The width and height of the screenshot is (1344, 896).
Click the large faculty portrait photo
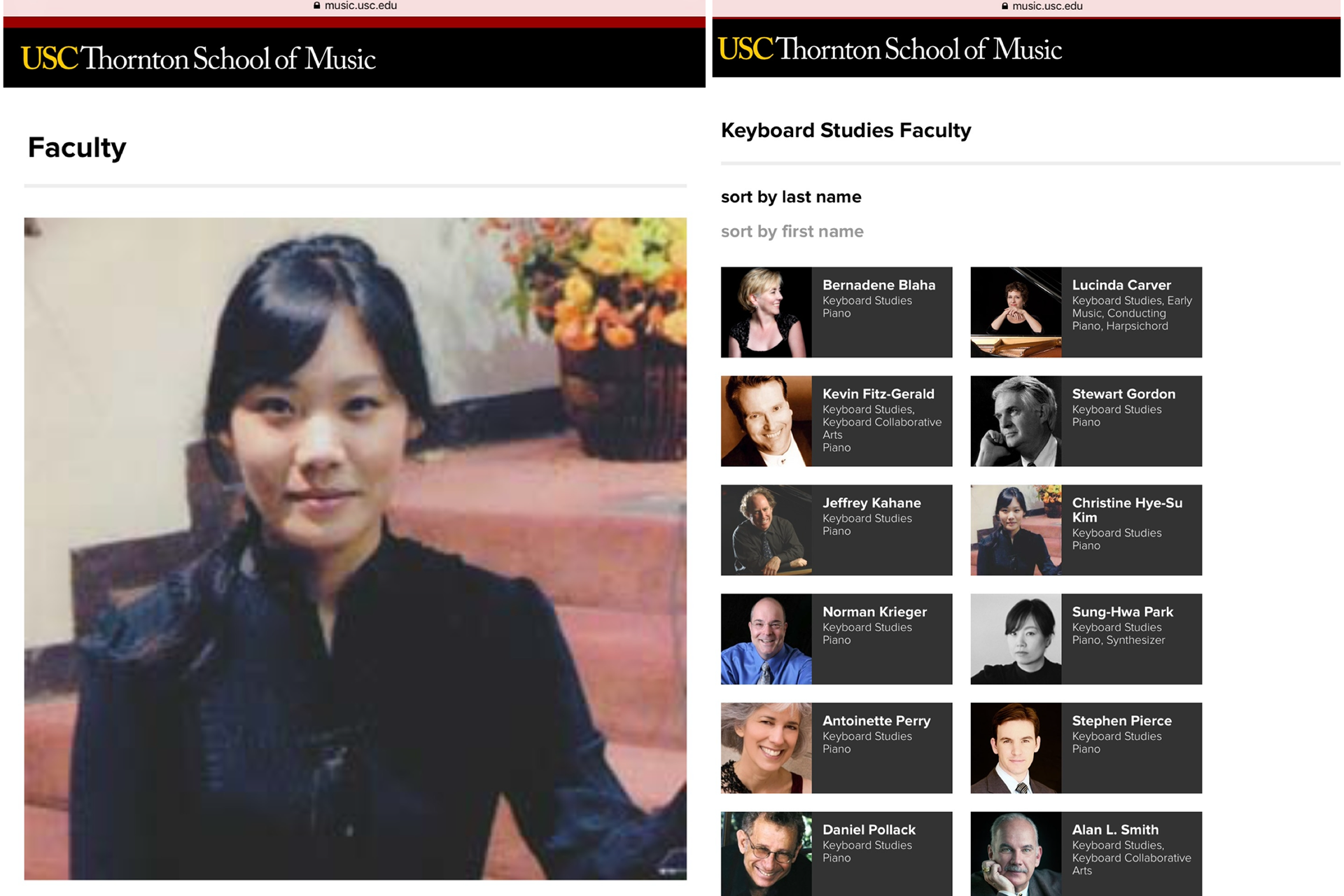(x=356, y=549)
